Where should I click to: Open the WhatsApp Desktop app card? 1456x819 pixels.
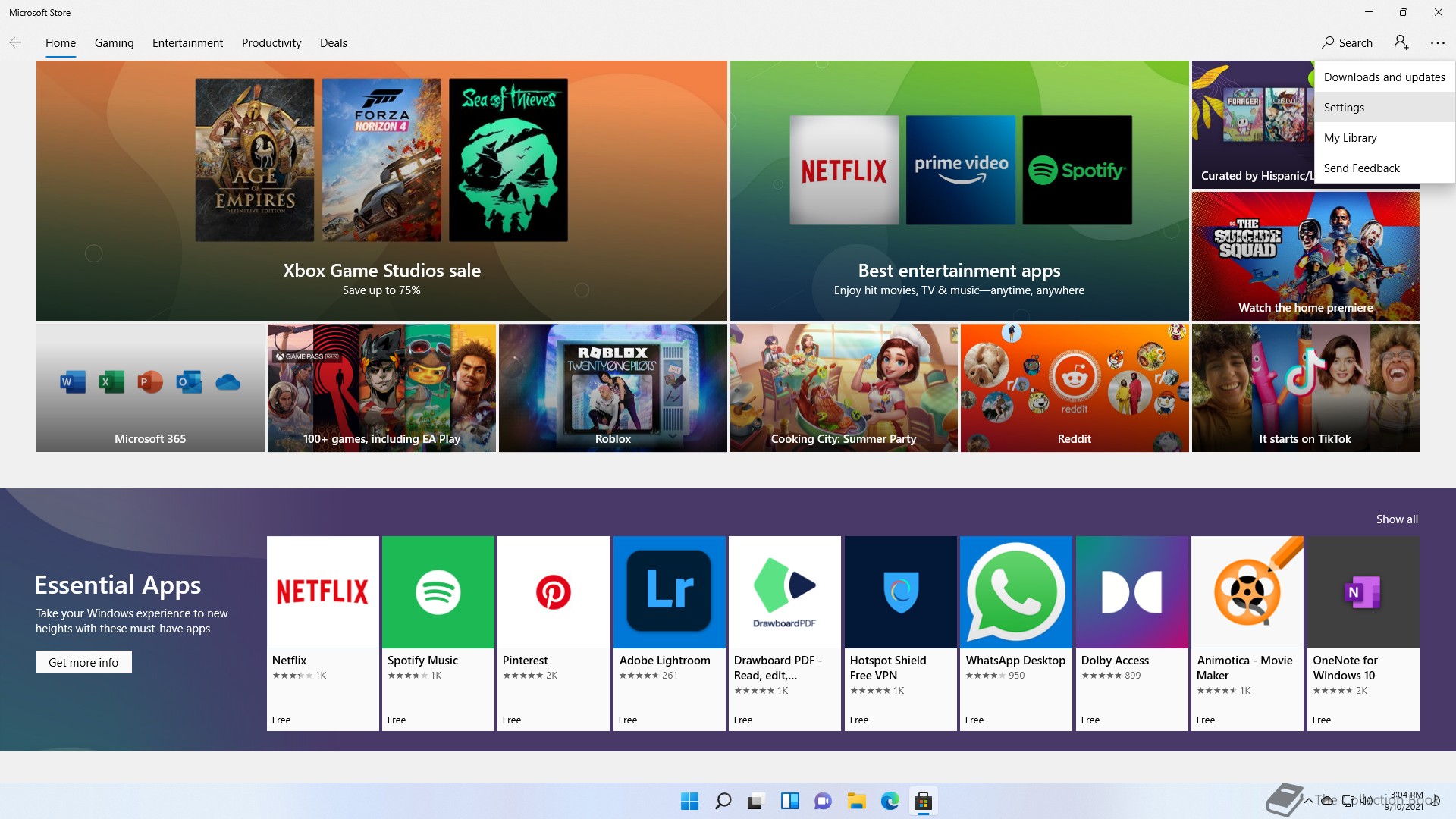[x=1016, y=633]
